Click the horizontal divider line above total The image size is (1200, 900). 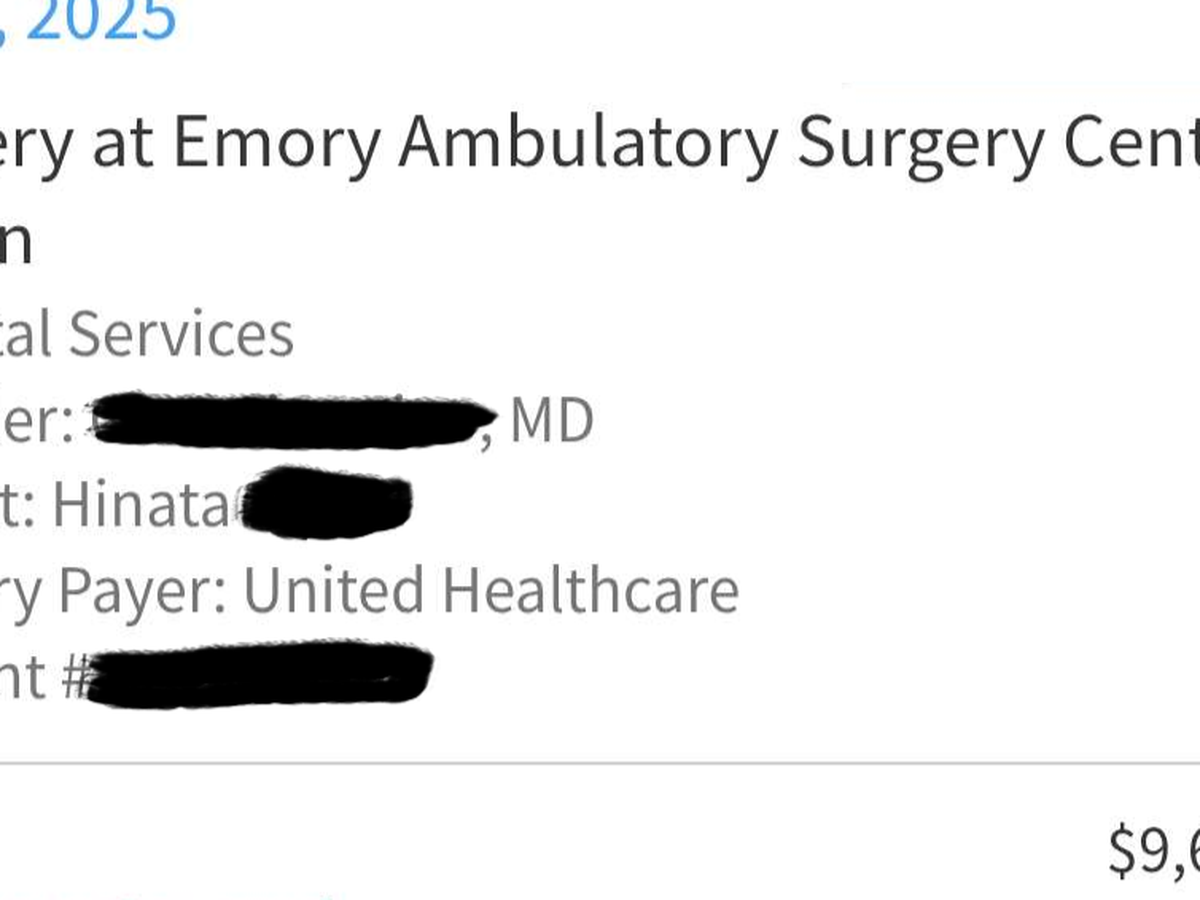point(600,764)
